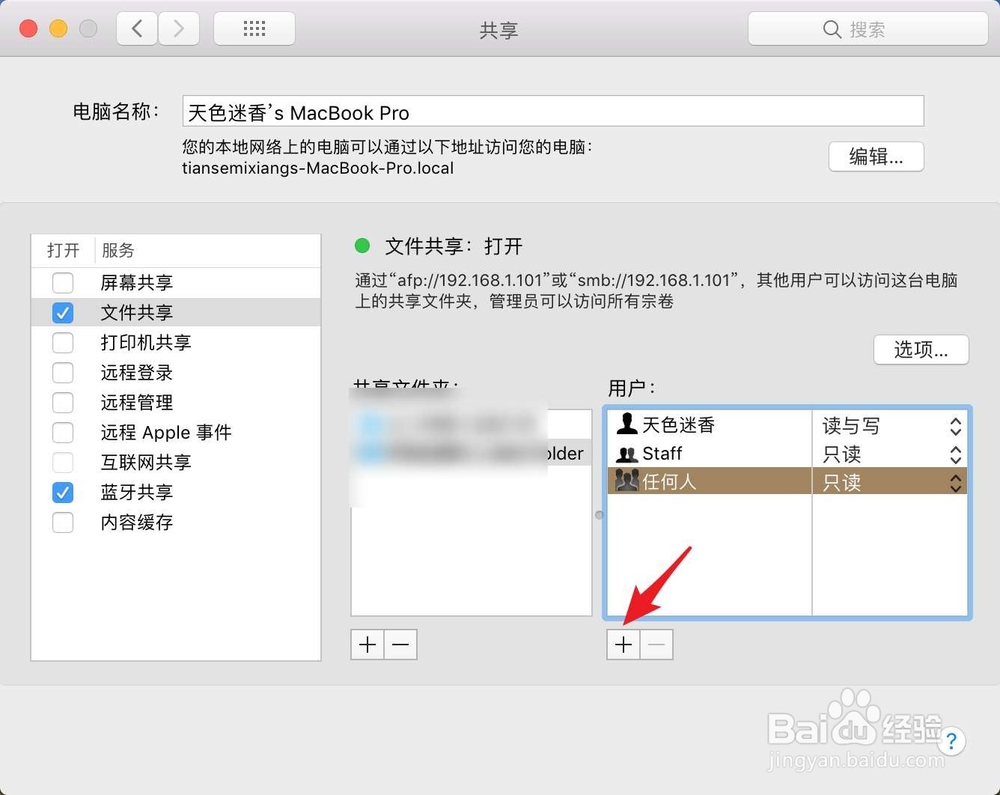Uncheck the 文件共享 checkbox
This screenshot has width=1000, height=795.
[62, 312]
